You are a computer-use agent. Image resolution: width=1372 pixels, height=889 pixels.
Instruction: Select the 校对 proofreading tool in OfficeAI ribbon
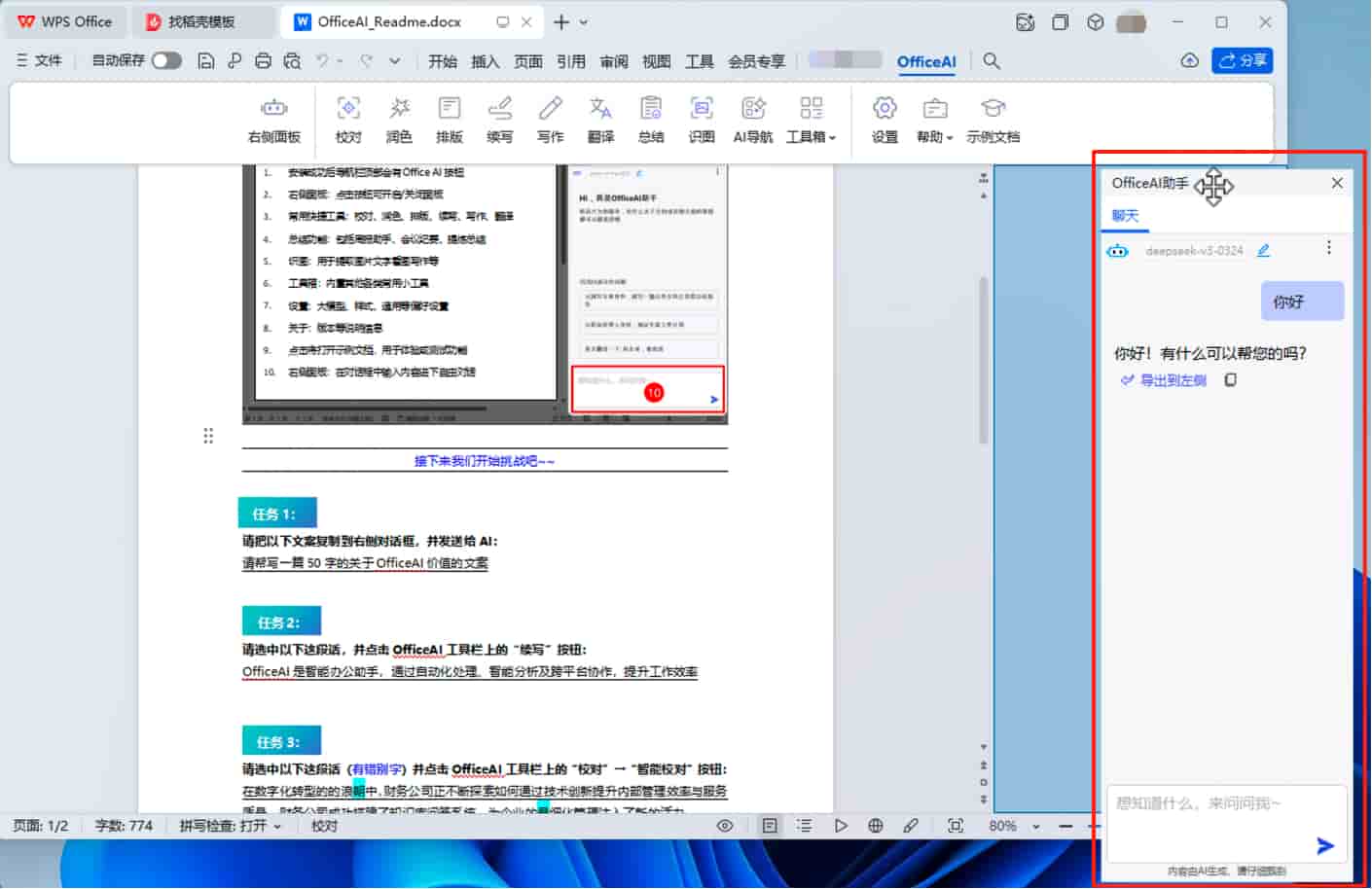(x=347, y=119)
